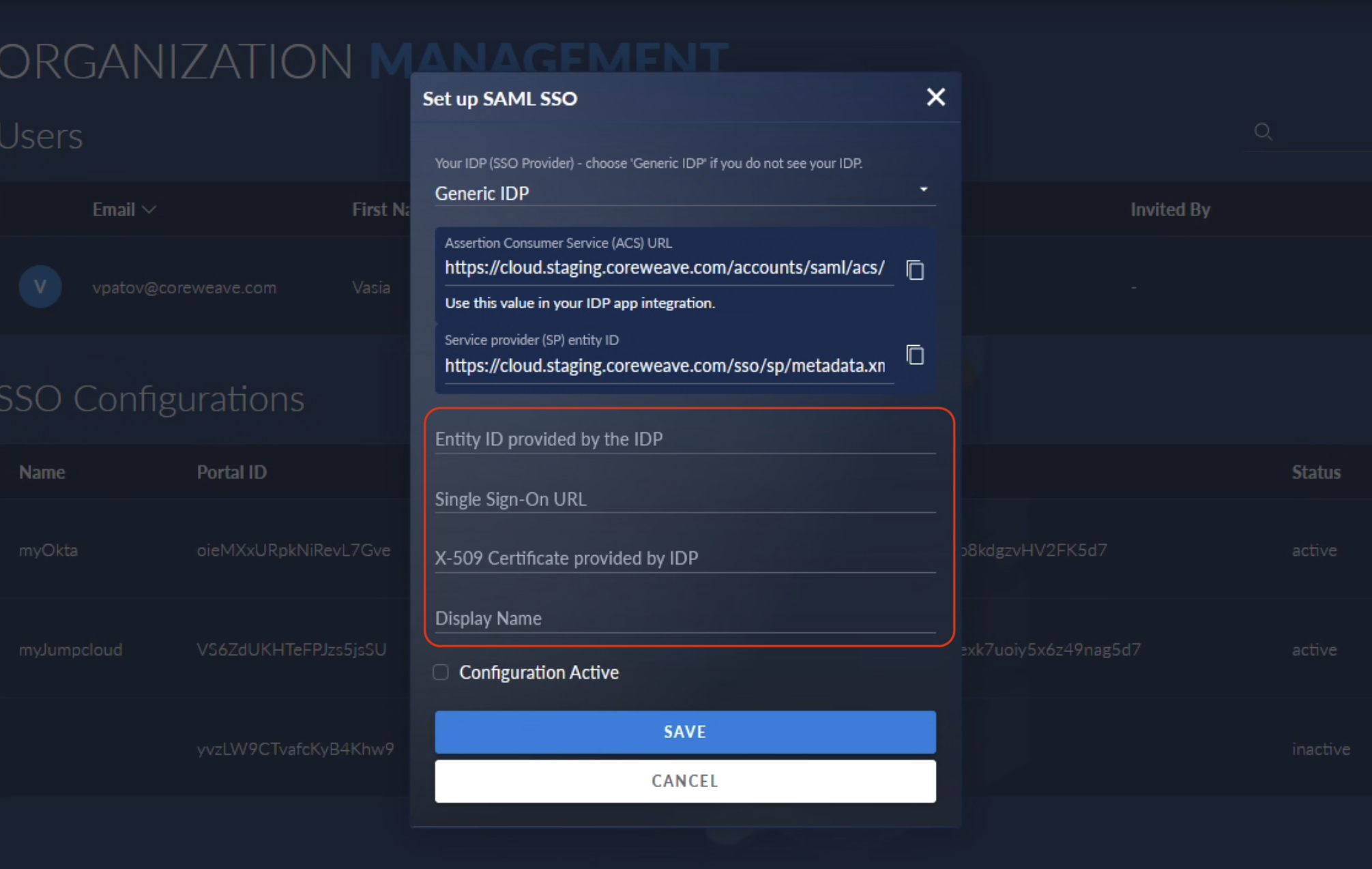Enable the Configuration Active checkbox
This screenshot has width=1372, height=869.
click(441, 673)
